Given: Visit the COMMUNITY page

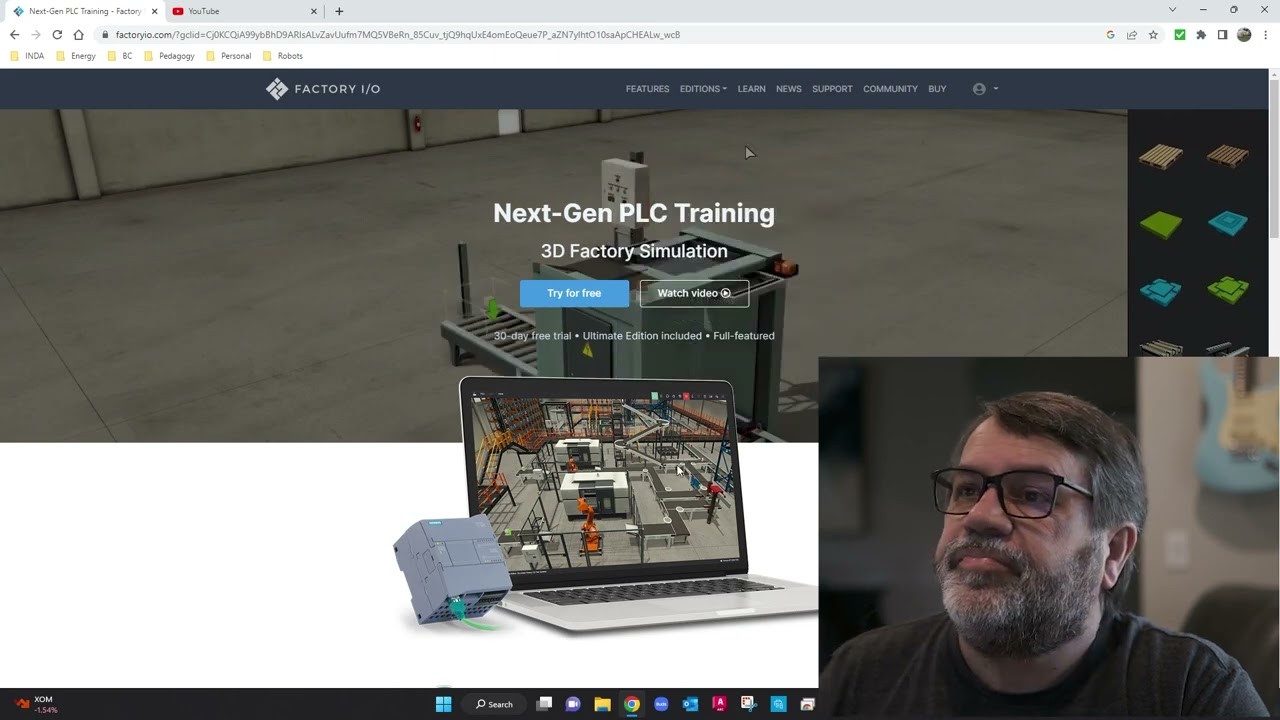Looking at the screenshot, I should [x=890, y=89].
